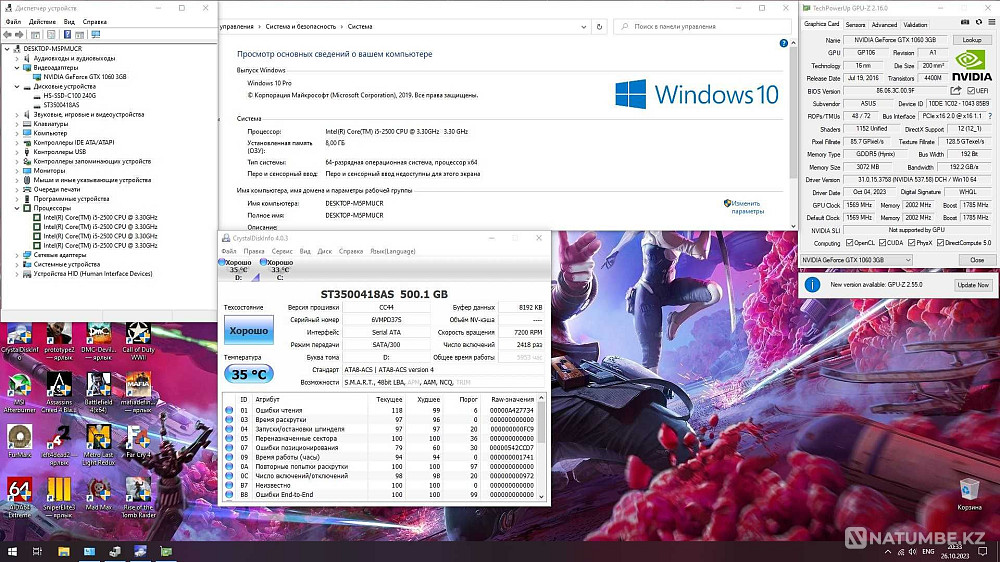Open Task View on taskbar
The height and width of the screenshot is (562, 1000).
37,551
